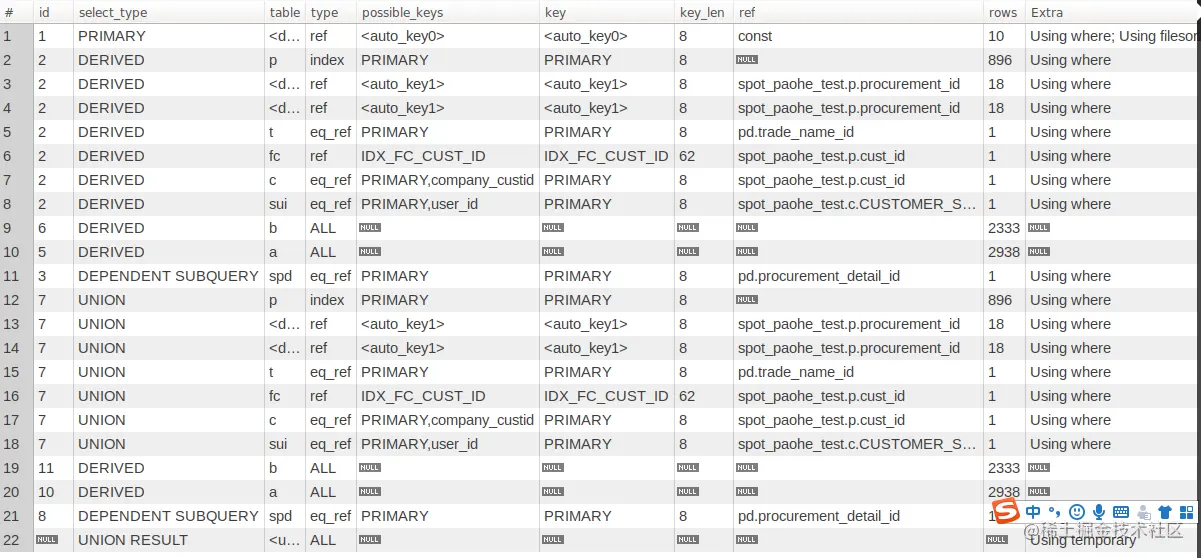The width and height of the screenshot is (1201, 558).
Task: Click the key_len column header
Action: click(x=703, y=12)
